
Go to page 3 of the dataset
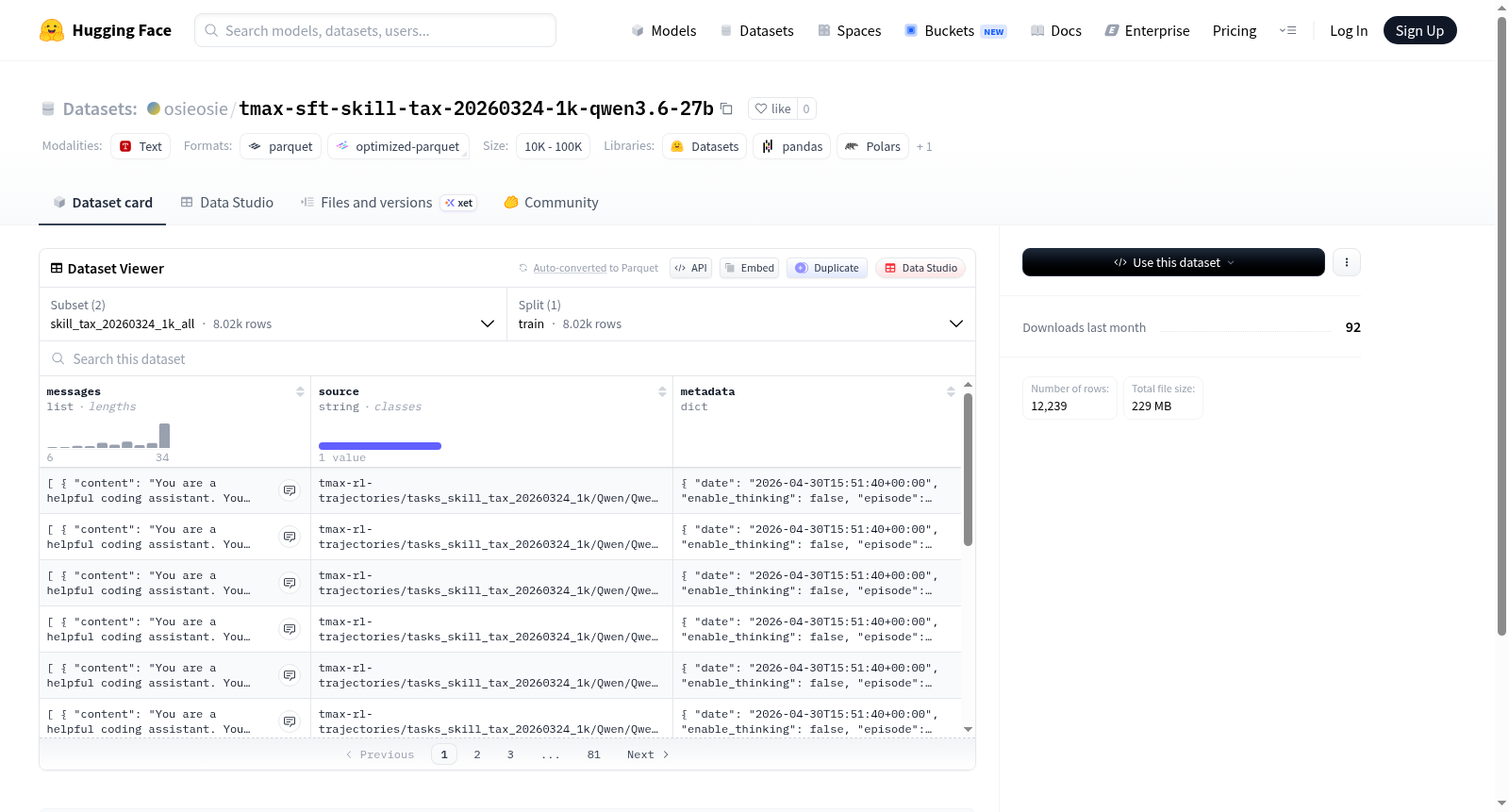click(510, 754)
